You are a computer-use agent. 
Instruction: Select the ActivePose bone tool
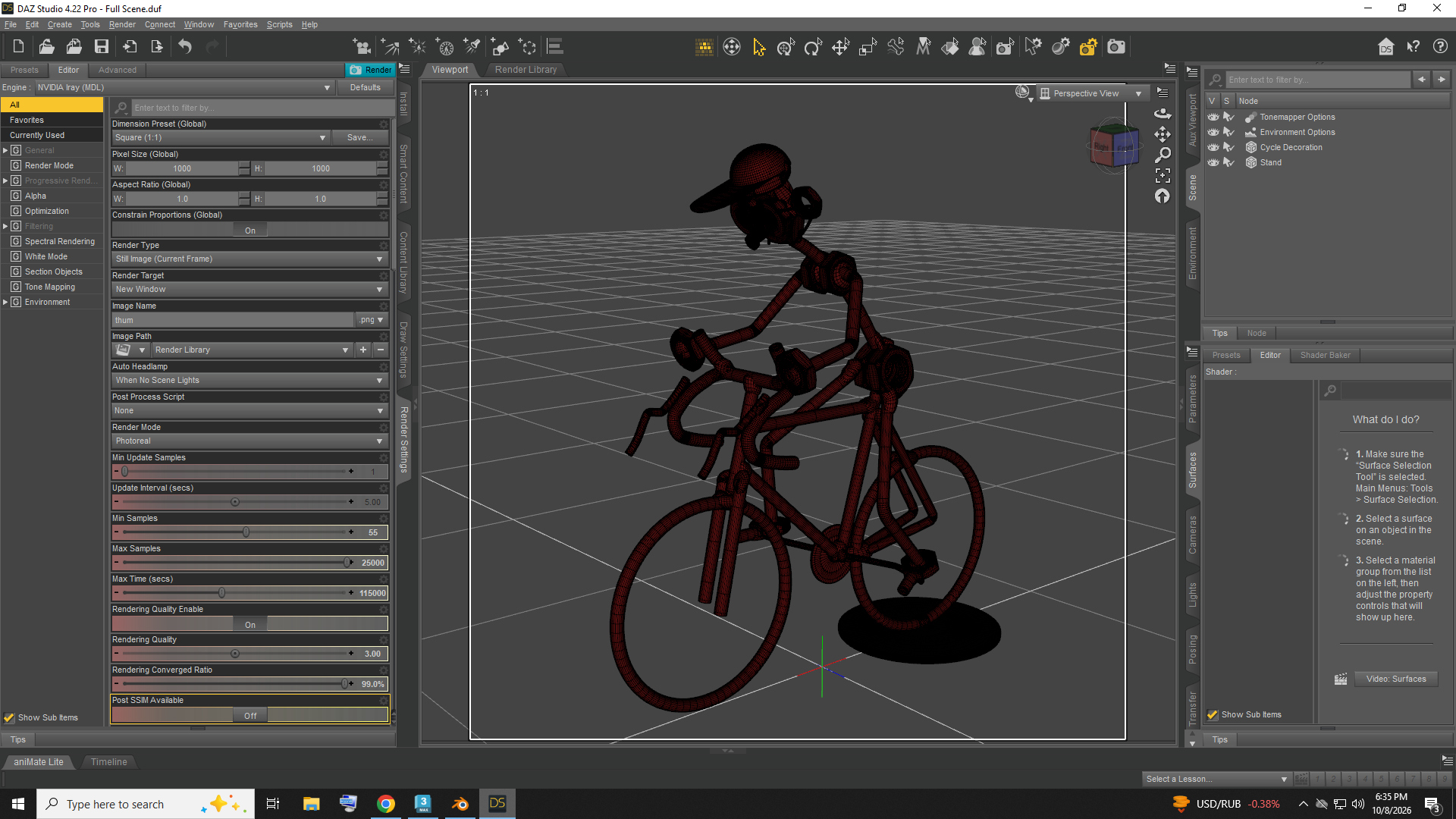coord(896,47)
